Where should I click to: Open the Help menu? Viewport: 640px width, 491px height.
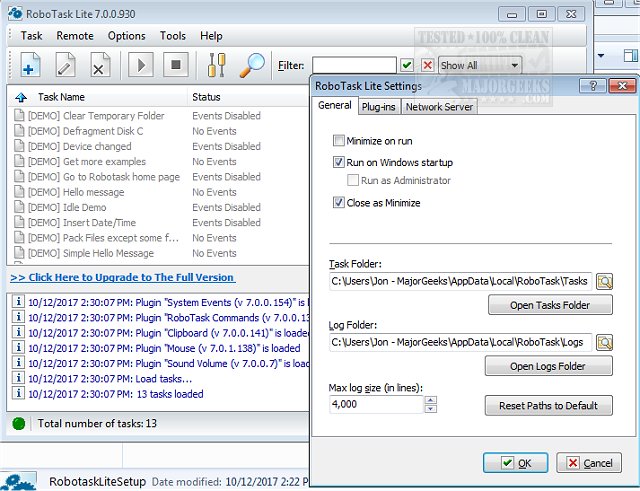[211, 36]
